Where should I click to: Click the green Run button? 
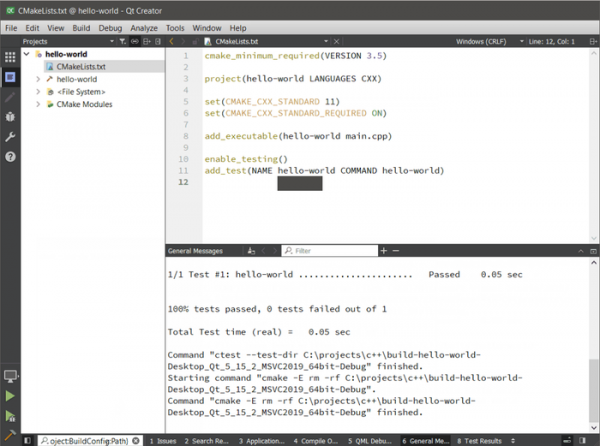[10, 396]
